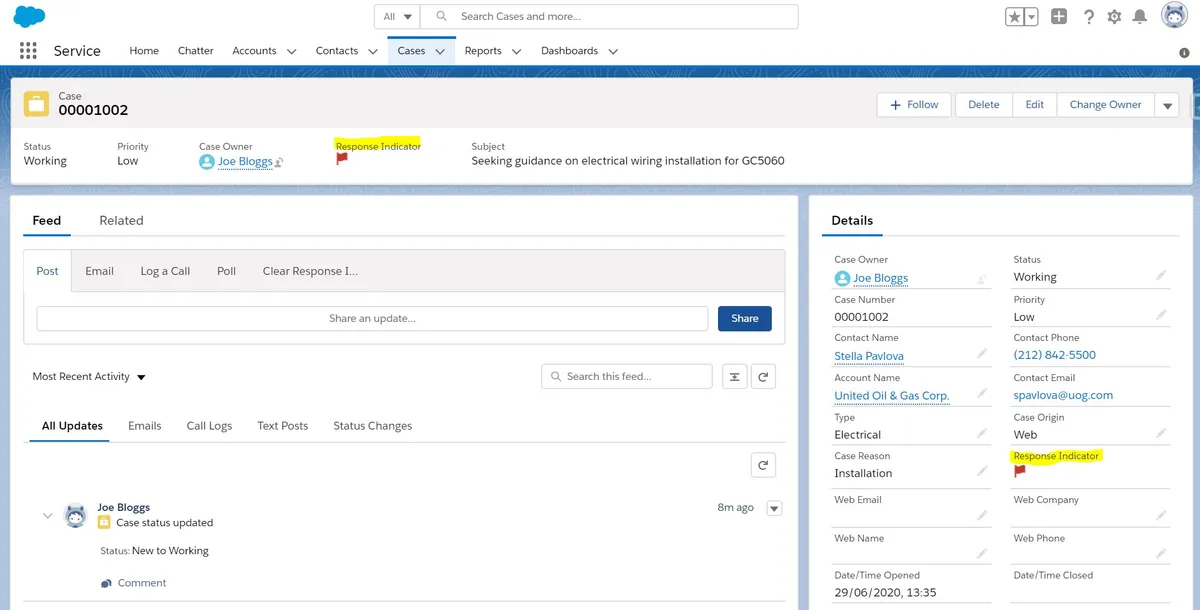
Task: Filter feed by Status Changes
Action: pos(373,426)
